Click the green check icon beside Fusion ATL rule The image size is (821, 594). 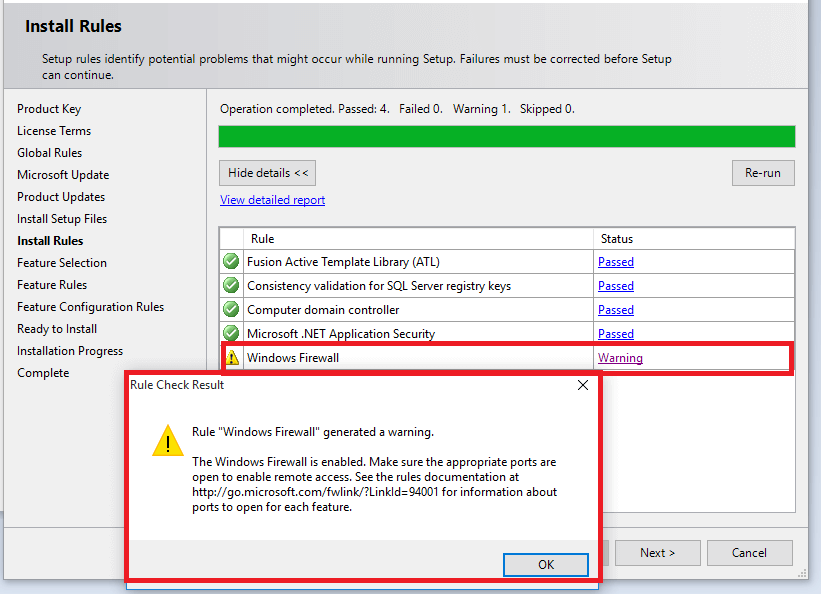click(x=231, y=262)
